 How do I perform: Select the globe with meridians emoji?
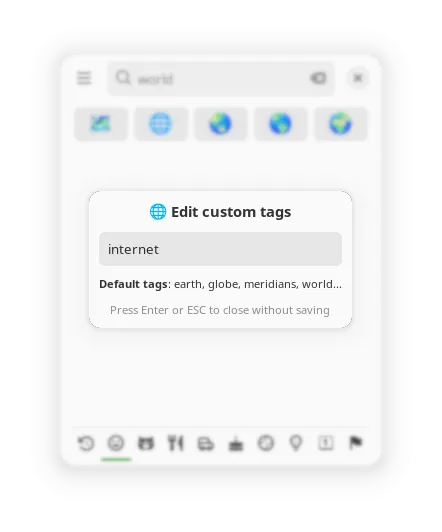(161, 124)
